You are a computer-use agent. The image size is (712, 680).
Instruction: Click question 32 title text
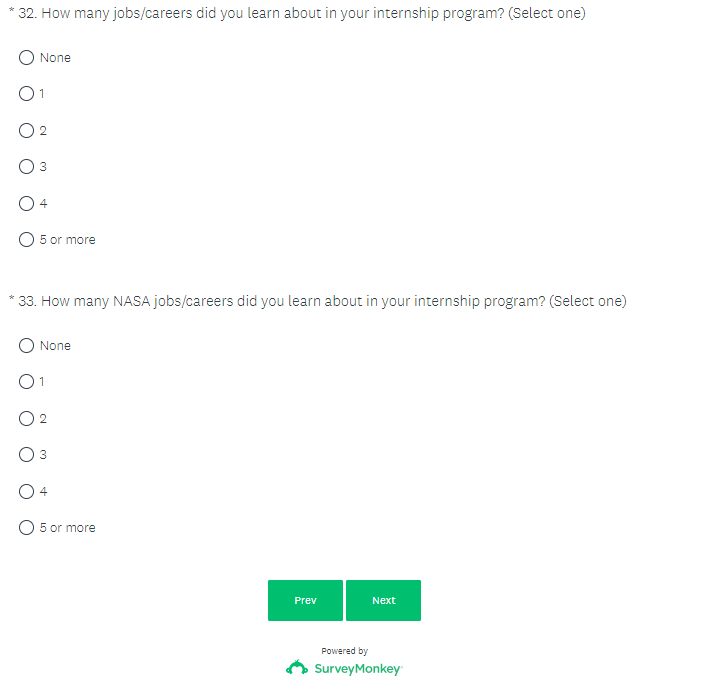[302, 13]
